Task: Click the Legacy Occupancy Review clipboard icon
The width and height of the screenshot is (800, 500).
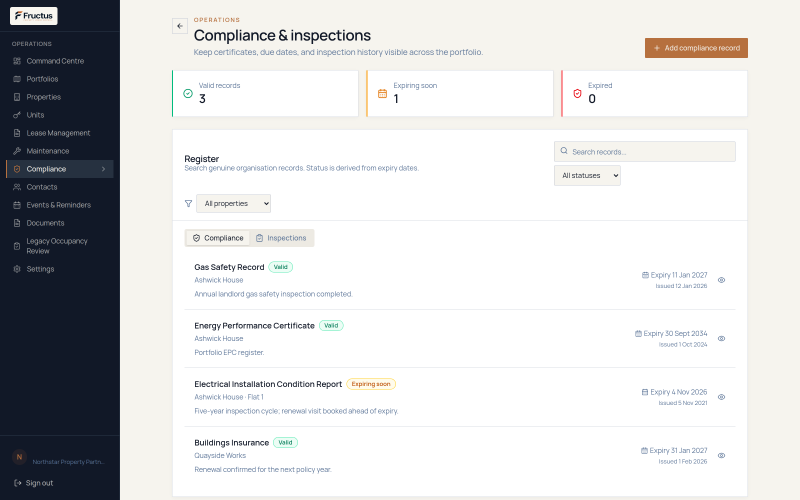Action: pos(17,246)
